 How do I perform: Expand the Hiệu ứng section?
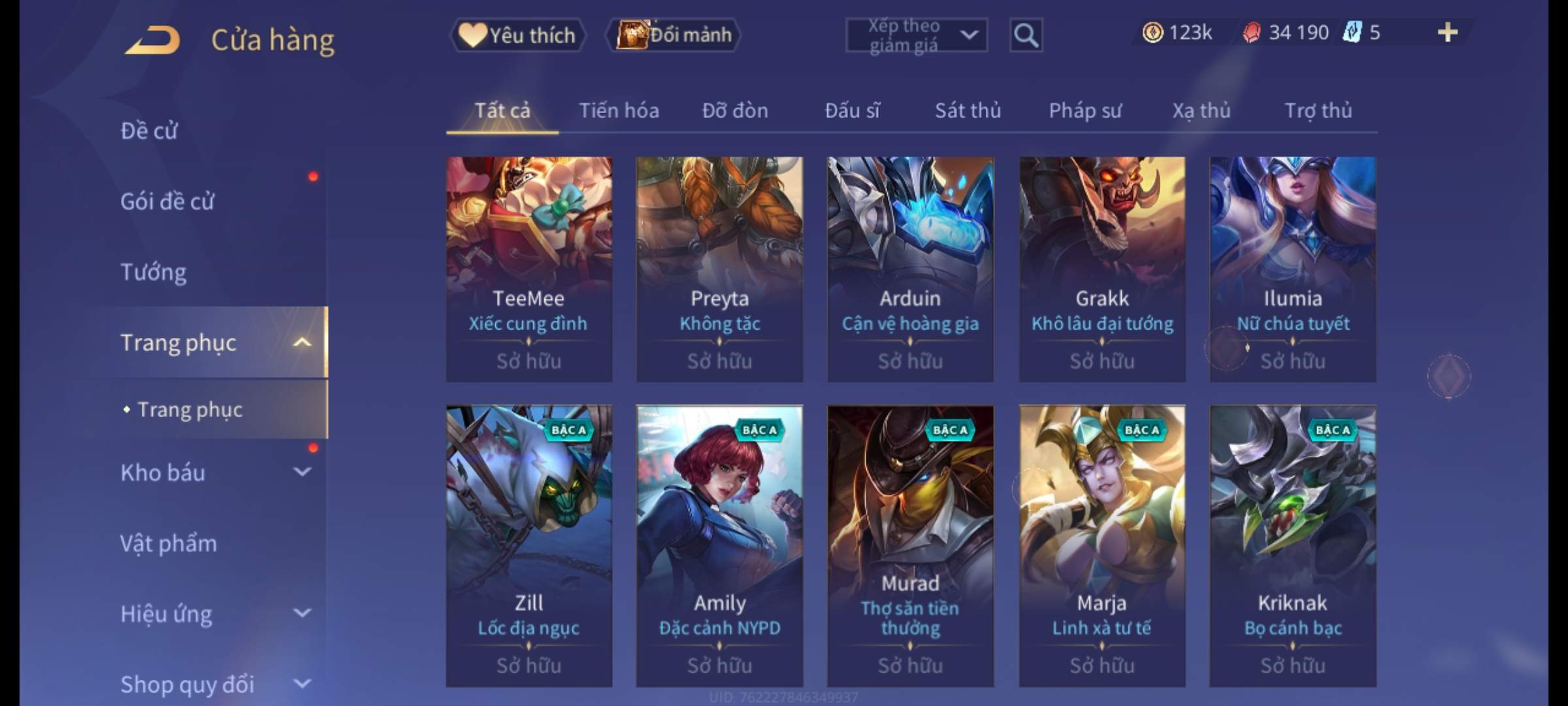coord(302,613)
